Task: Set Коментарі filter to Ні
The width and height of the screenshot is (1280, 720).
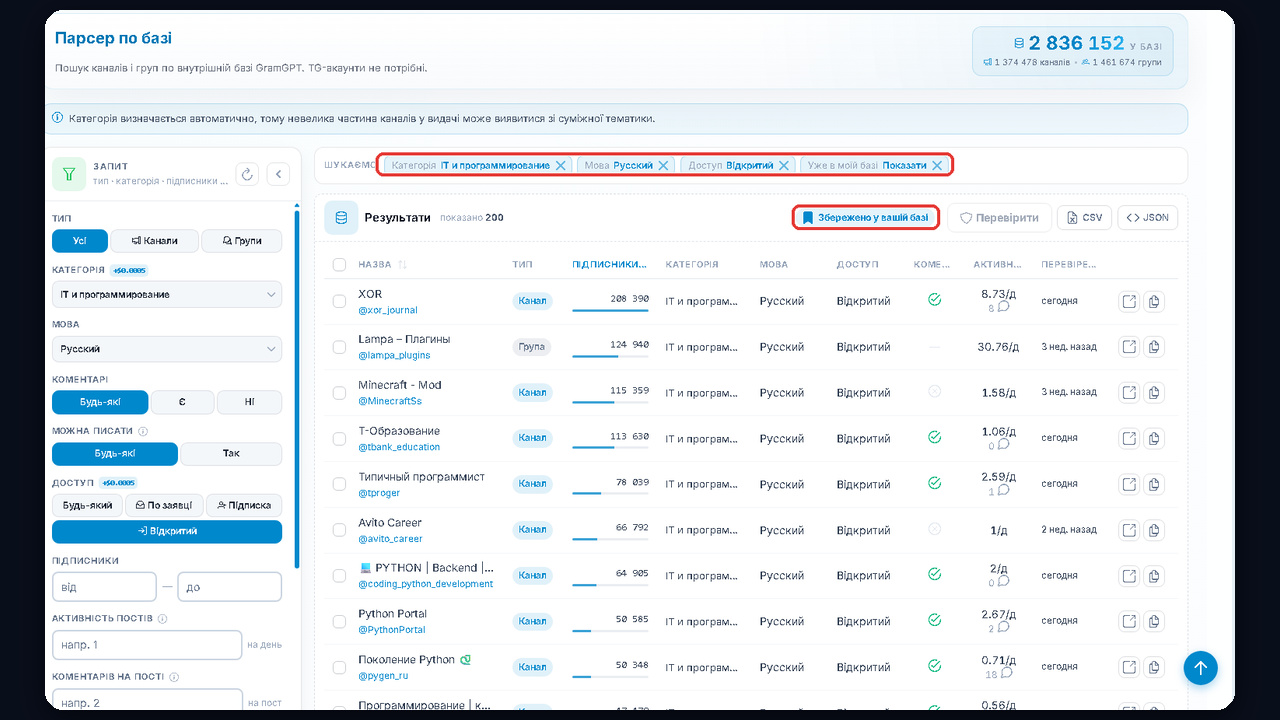Action: point(249,402)
